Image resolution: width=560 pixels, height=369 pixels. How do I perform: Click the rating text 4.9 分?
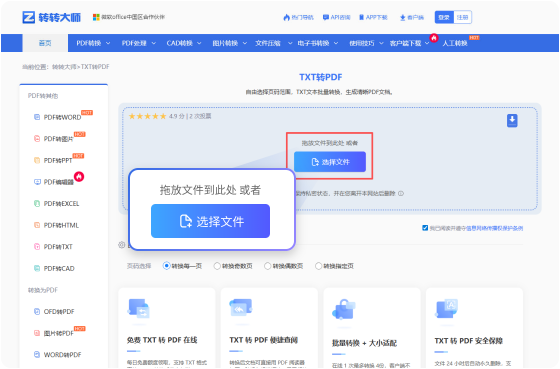[176, 116]
